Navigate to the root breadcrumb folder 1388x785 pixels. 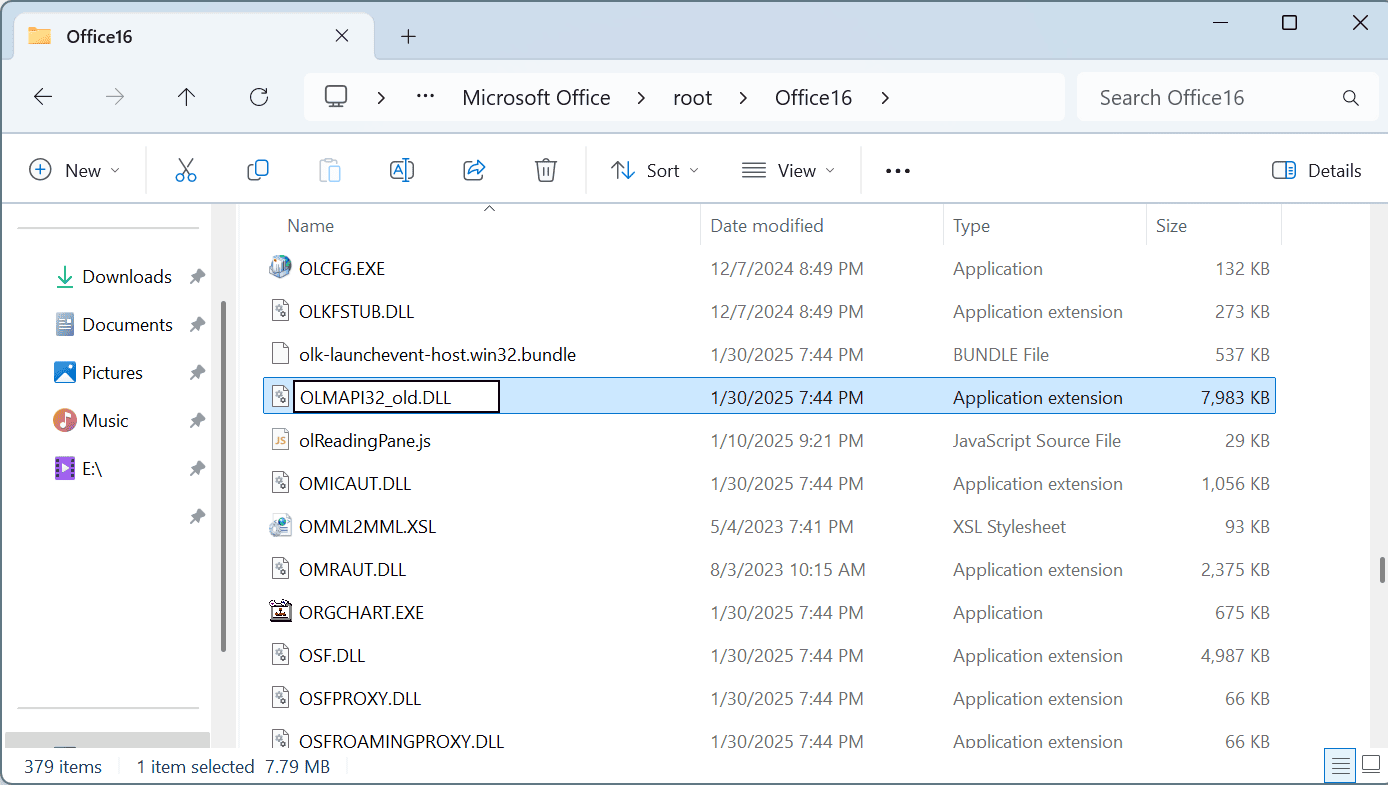(693, 98)
